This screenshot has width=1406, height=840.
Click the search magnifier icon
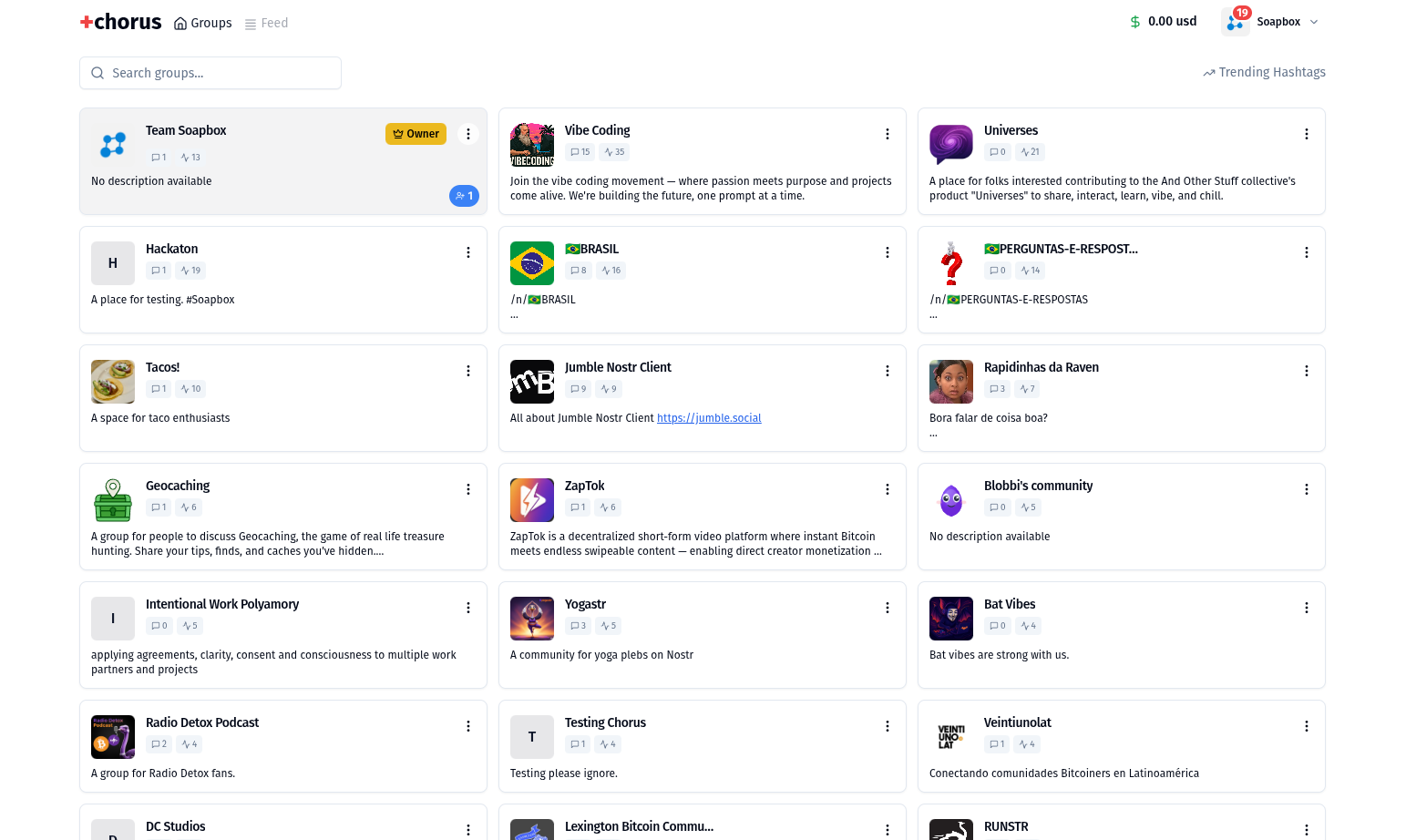pyautogui.click(x=97, y=72)
